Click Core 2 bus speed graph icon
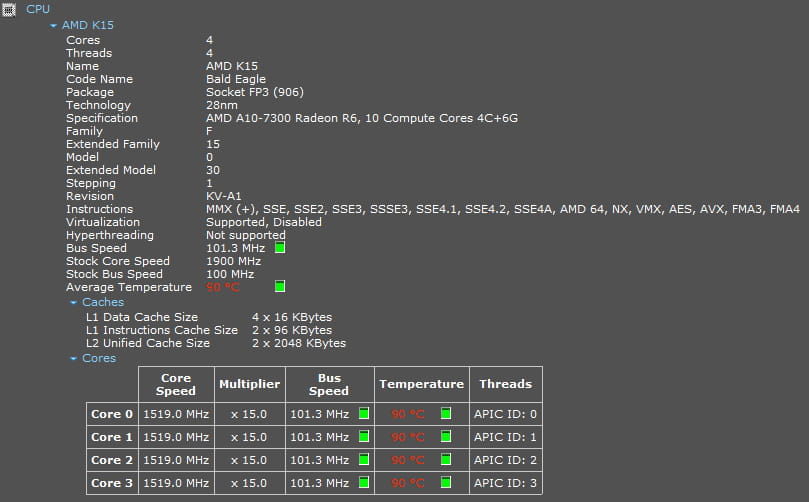Screen dimensions: 809x502 coord(364,459)
